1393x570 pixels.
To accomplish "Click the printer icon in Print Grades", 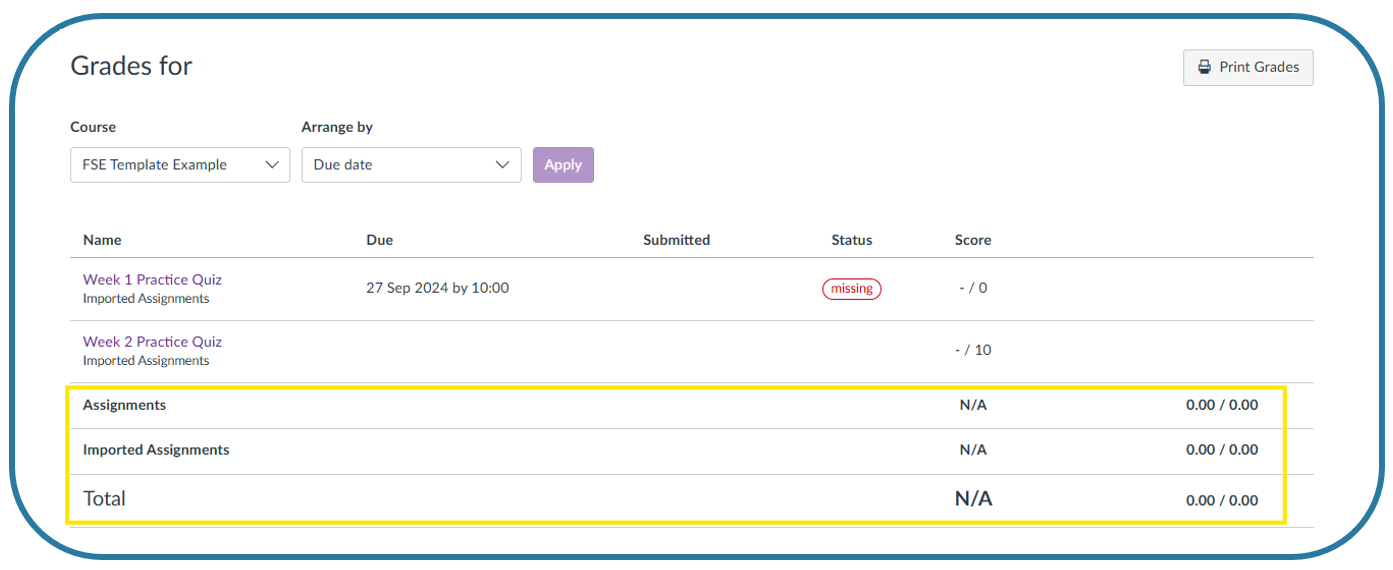I will pyautogui.click(x=1204, y=67).
